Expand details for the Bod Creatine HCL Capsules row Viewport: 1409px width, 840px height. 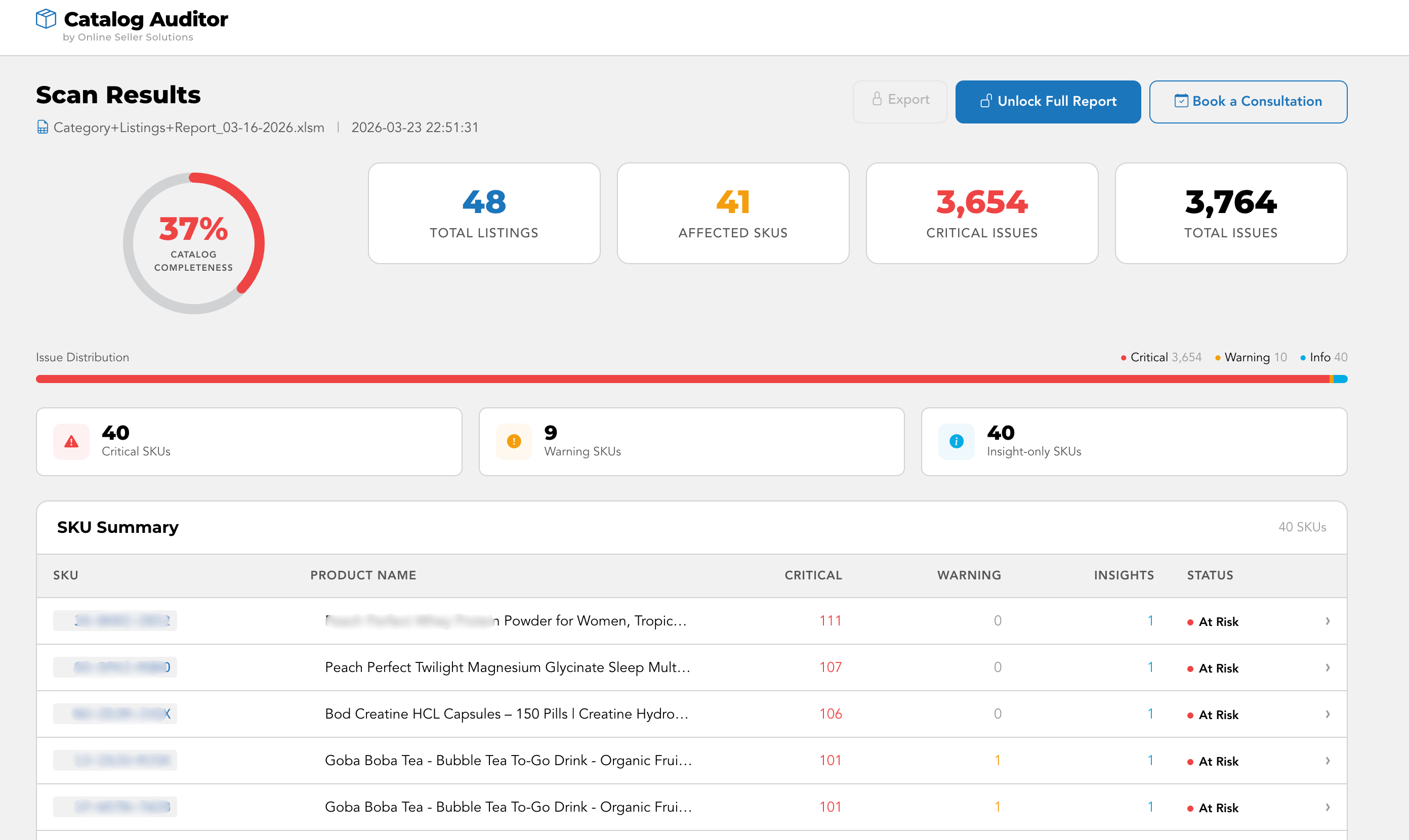click(1328, 714)
